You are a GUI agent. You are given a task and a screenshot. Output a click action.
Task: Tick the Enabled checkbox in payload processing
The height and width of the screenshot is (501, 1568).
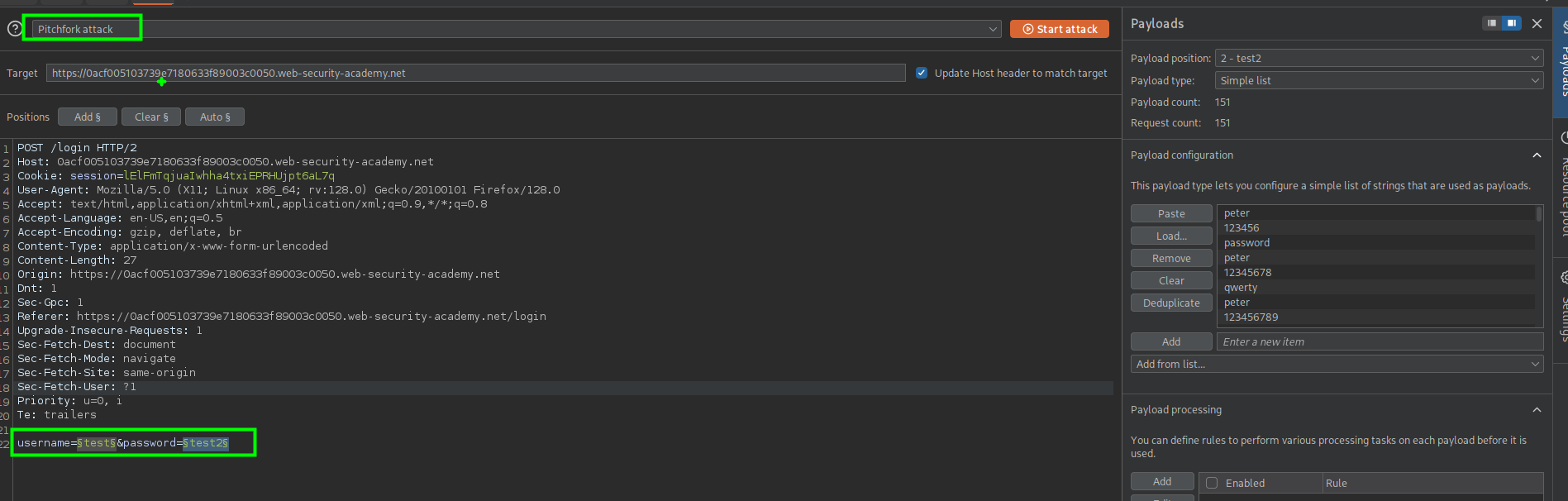coord(1212,483)
